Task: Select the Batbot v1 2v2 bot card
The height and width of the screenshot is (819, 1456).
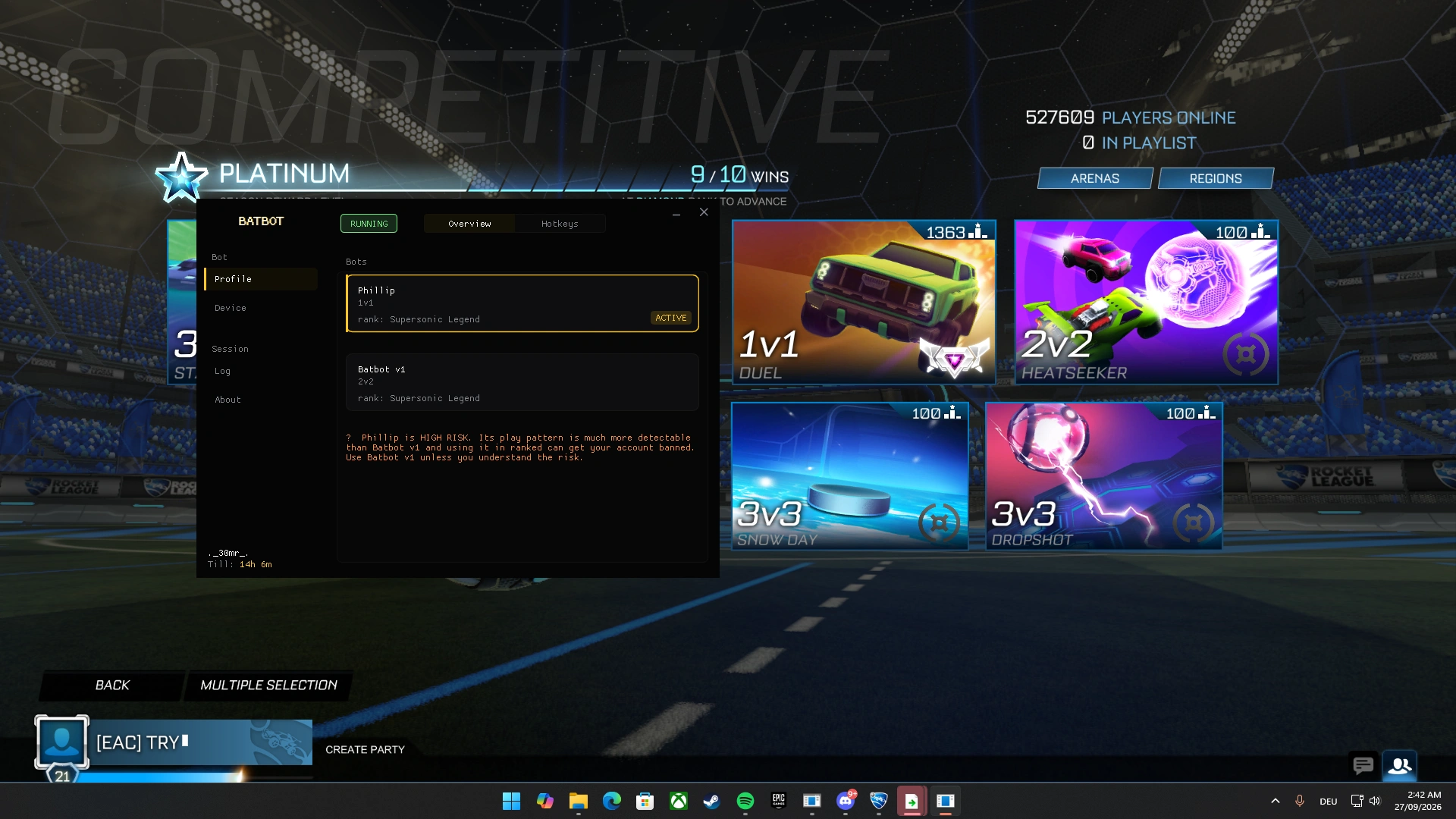Action: (522, 382)
